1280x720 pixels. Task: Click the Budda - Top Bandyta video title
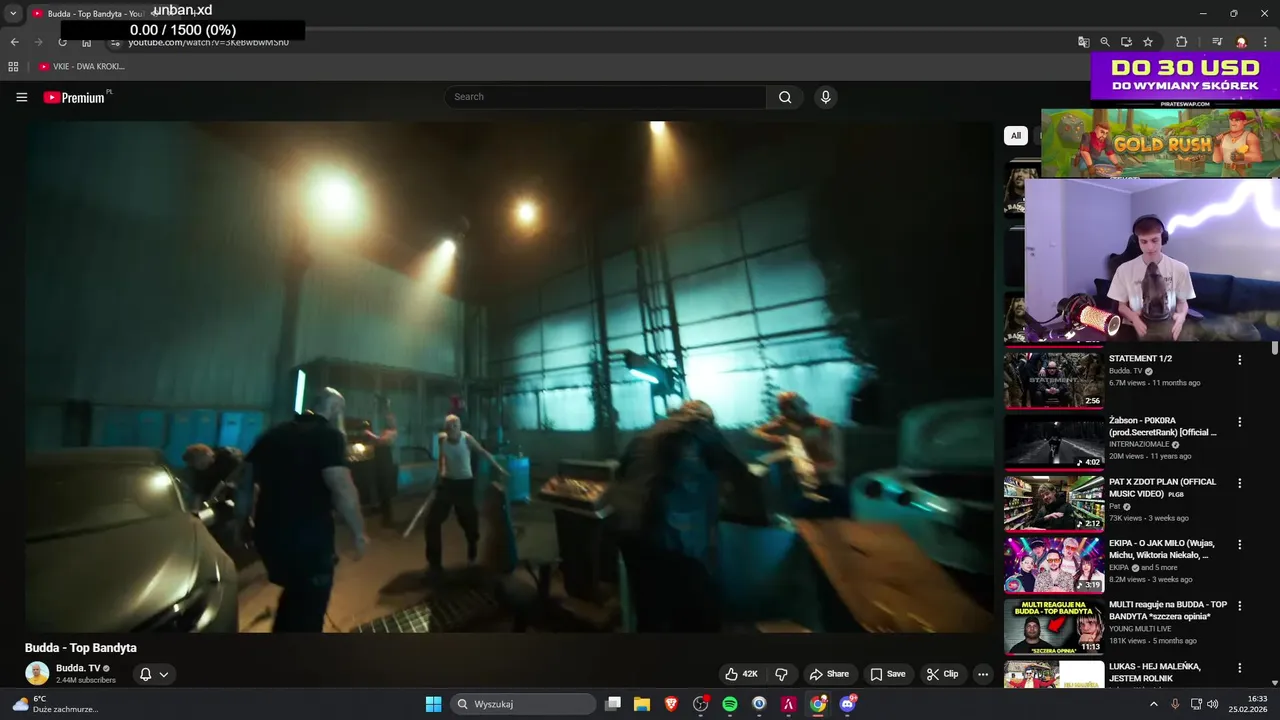pyautogui.click(x=81, y=648)
